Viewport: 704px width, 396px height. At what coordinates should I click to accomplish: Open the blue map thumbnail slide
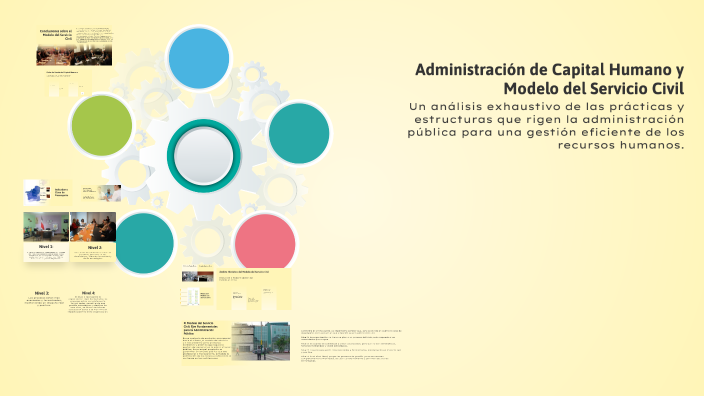tap(48, 193)
